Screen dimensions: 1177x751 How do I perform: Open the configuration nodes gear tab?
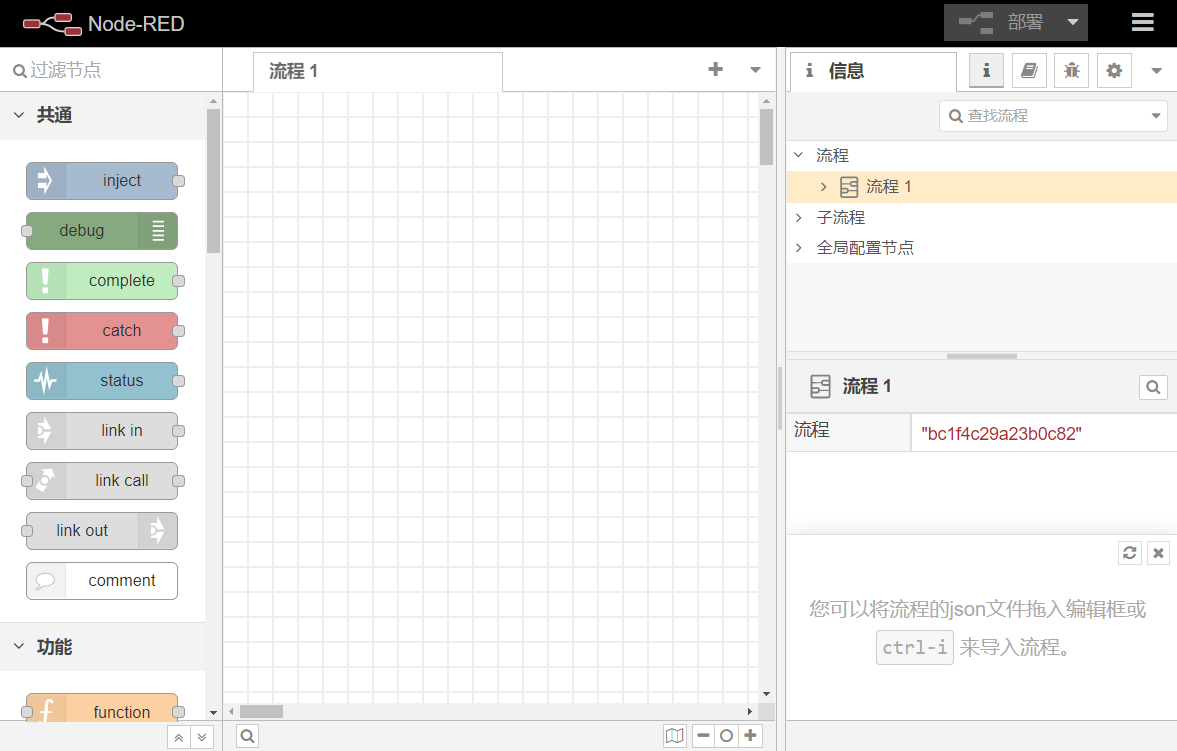coord(1114,71)
